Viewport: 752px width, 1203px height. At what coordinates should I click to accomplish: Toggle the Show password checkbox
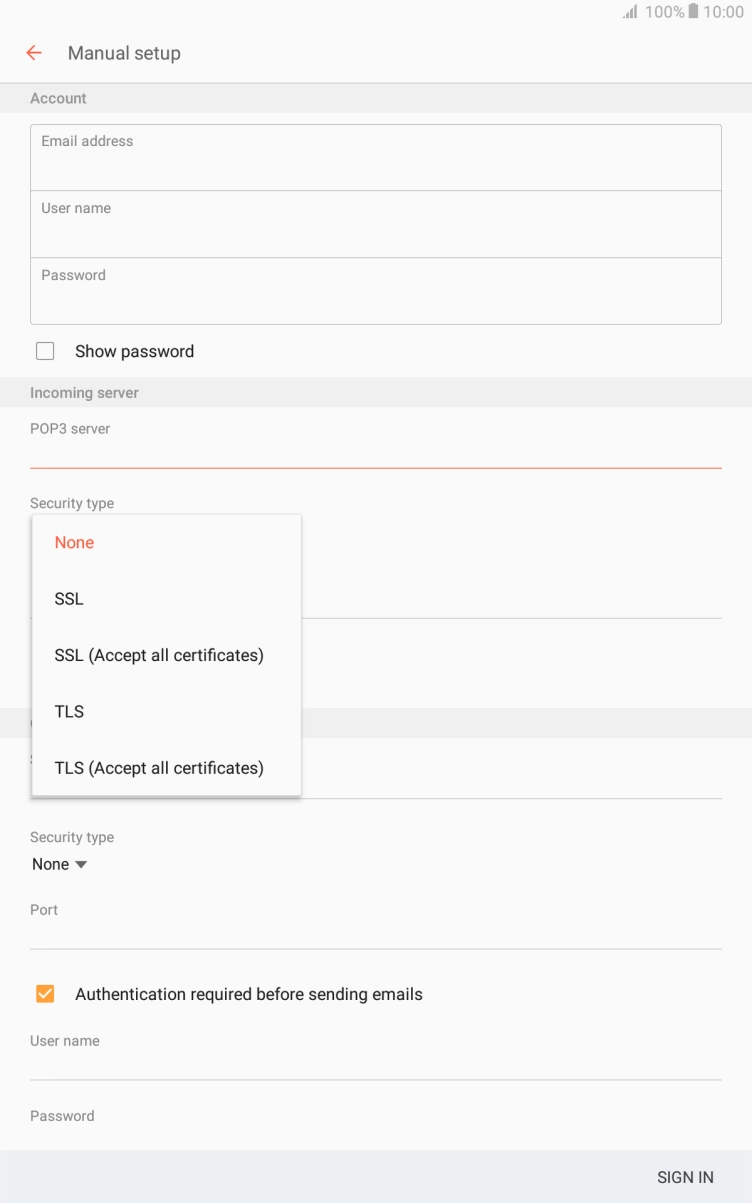pyautogui.click(x=45, y=351)
